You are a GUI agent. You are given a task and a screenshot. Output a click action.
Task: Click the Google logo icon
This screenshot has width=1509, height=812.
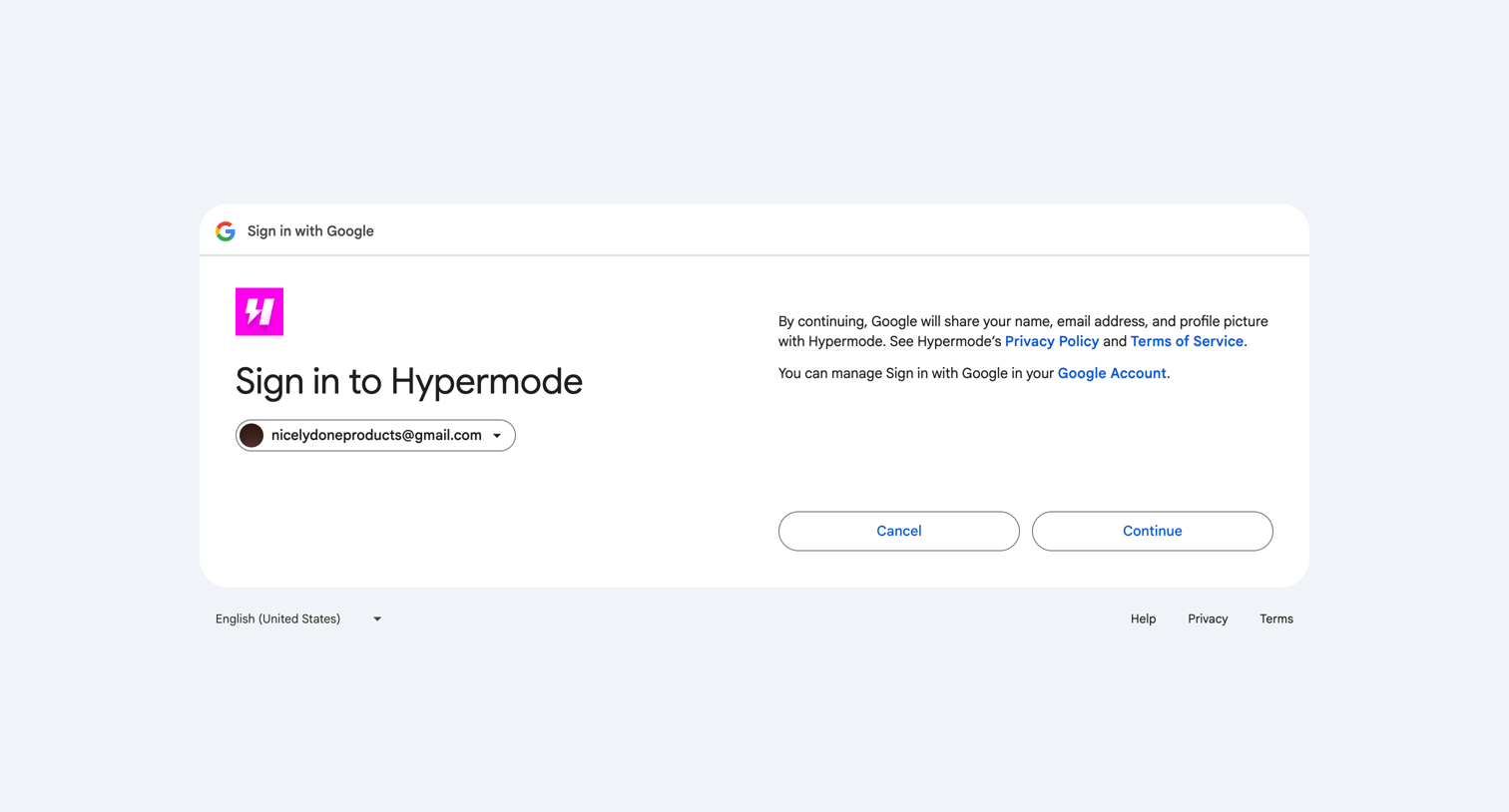[x=226, y=231]
